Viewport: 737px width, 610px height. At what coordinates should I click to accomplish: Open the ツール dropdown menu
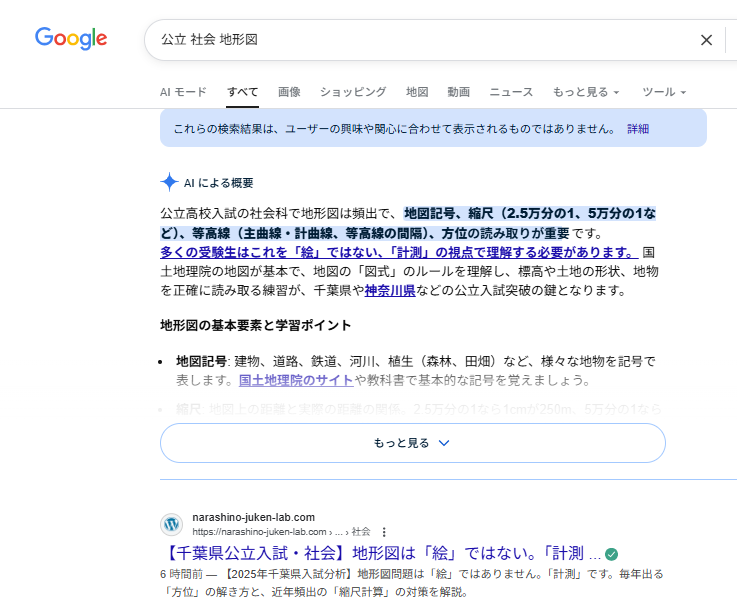click(x=664, y=92)
